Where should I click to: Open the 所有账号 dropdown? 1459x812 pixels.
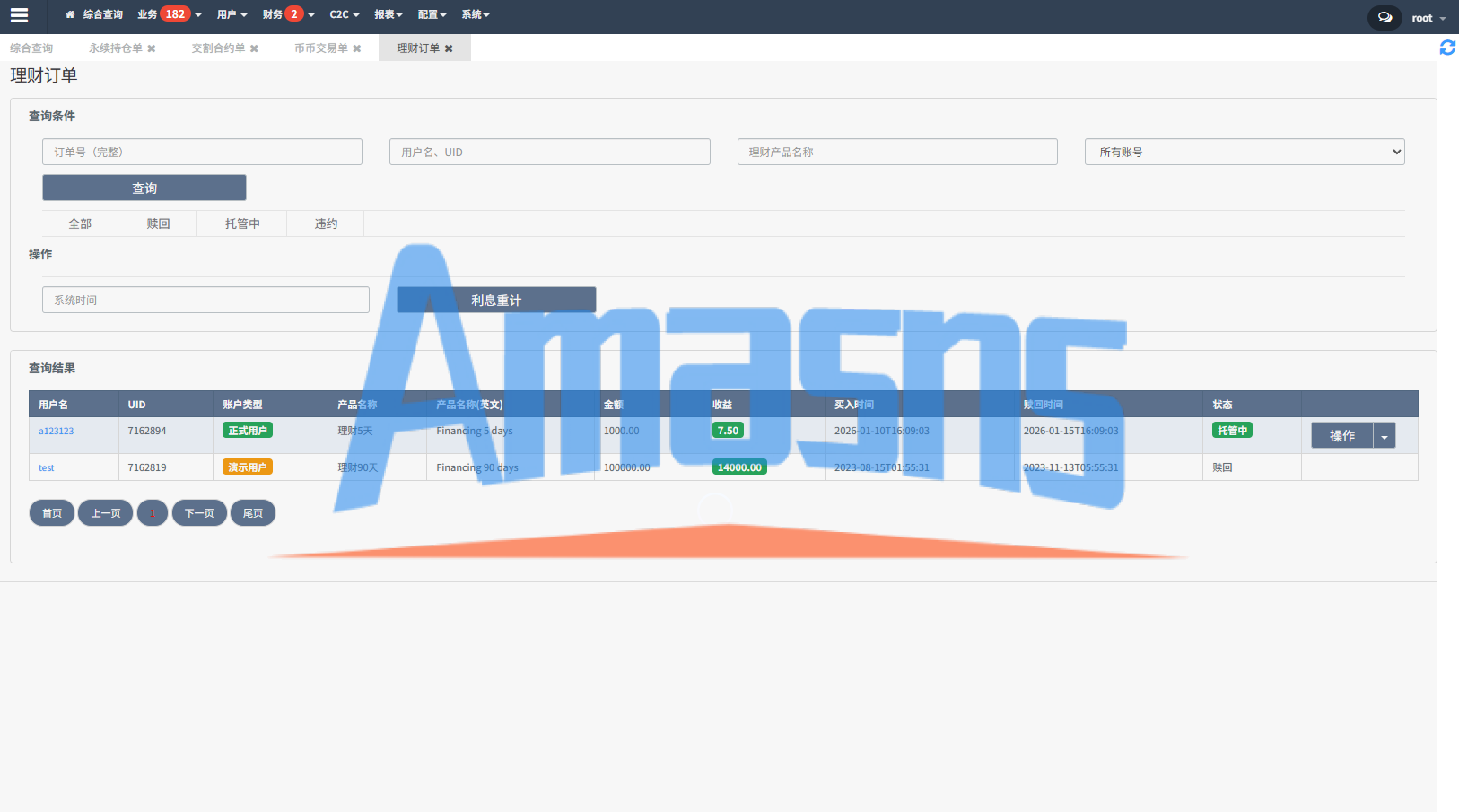tap(1245, 152)
